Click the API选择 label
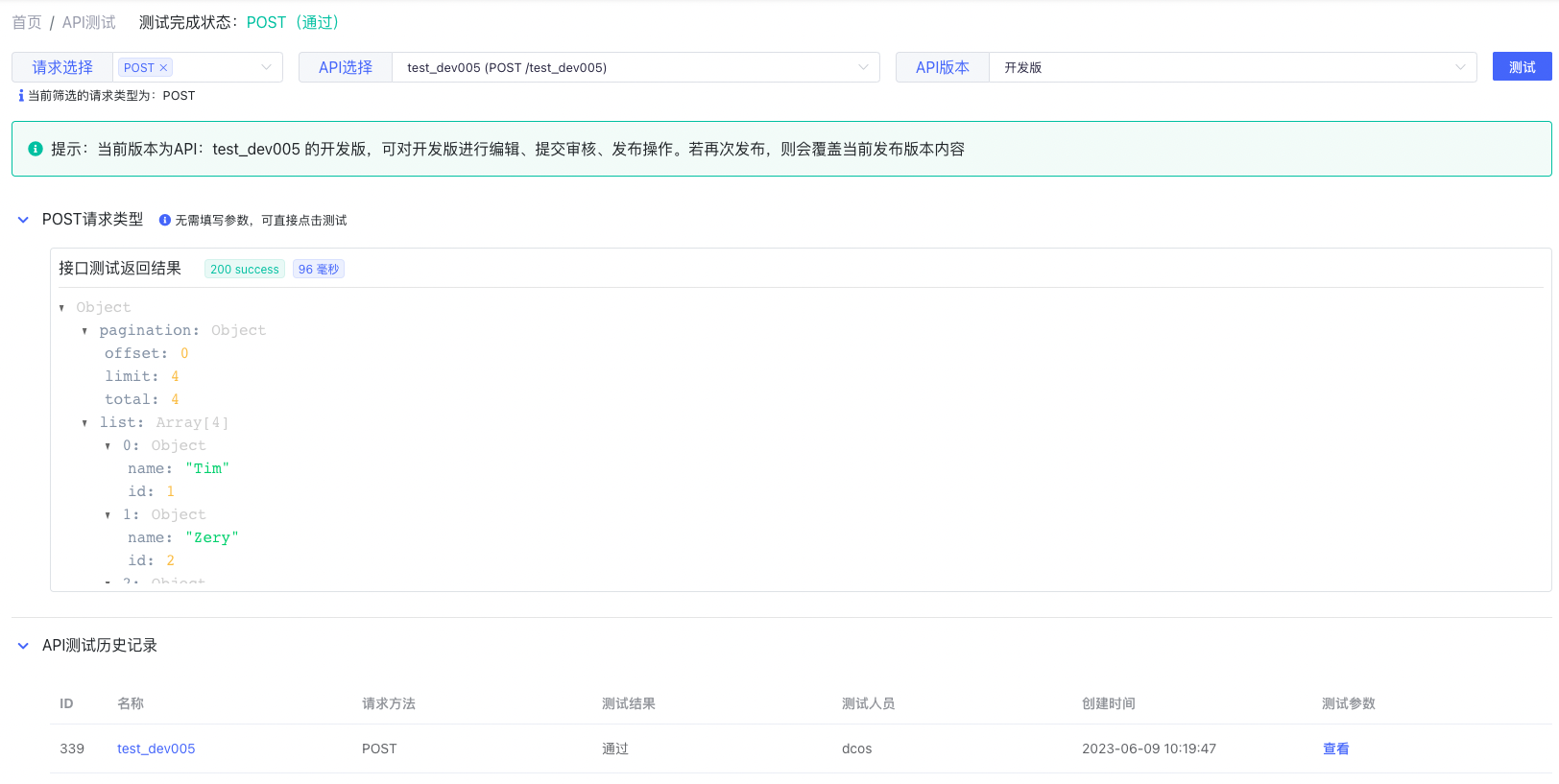The height and width of the screenshot is (784, 1559). [x=346, y=67]
